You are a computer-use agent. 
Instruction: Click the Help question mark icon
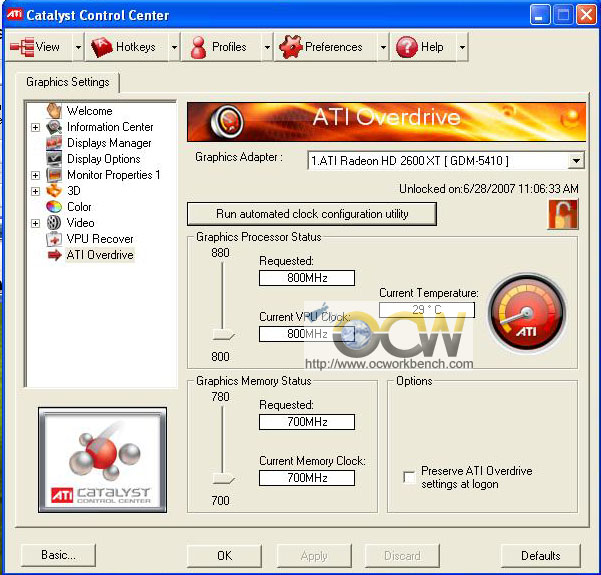[x=407, y=47]
